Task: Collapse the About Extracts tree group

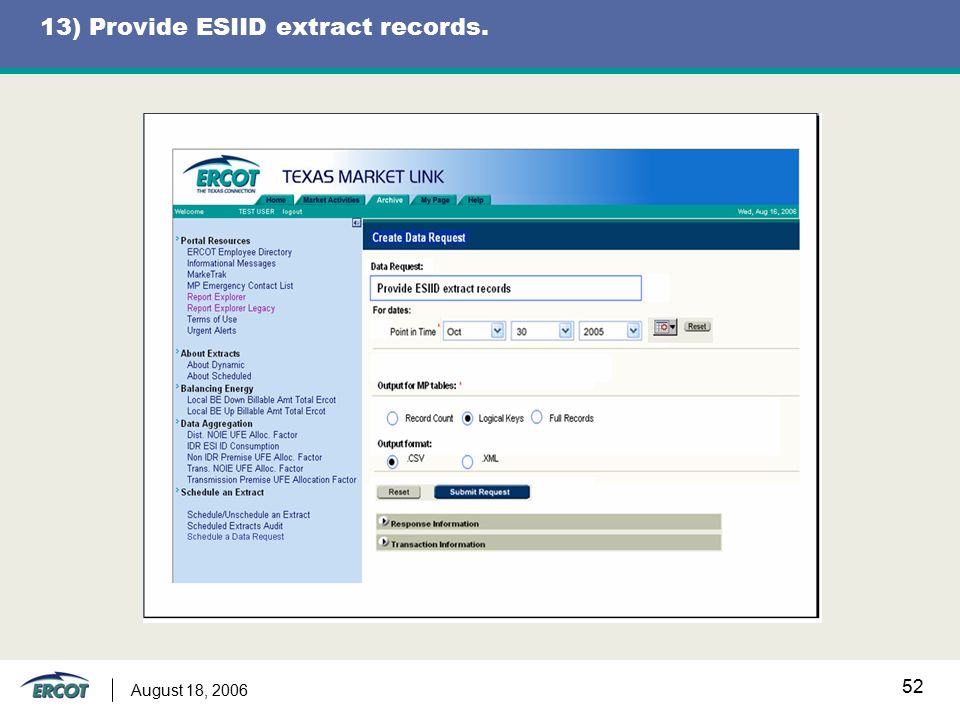Action: click(178, 352)
